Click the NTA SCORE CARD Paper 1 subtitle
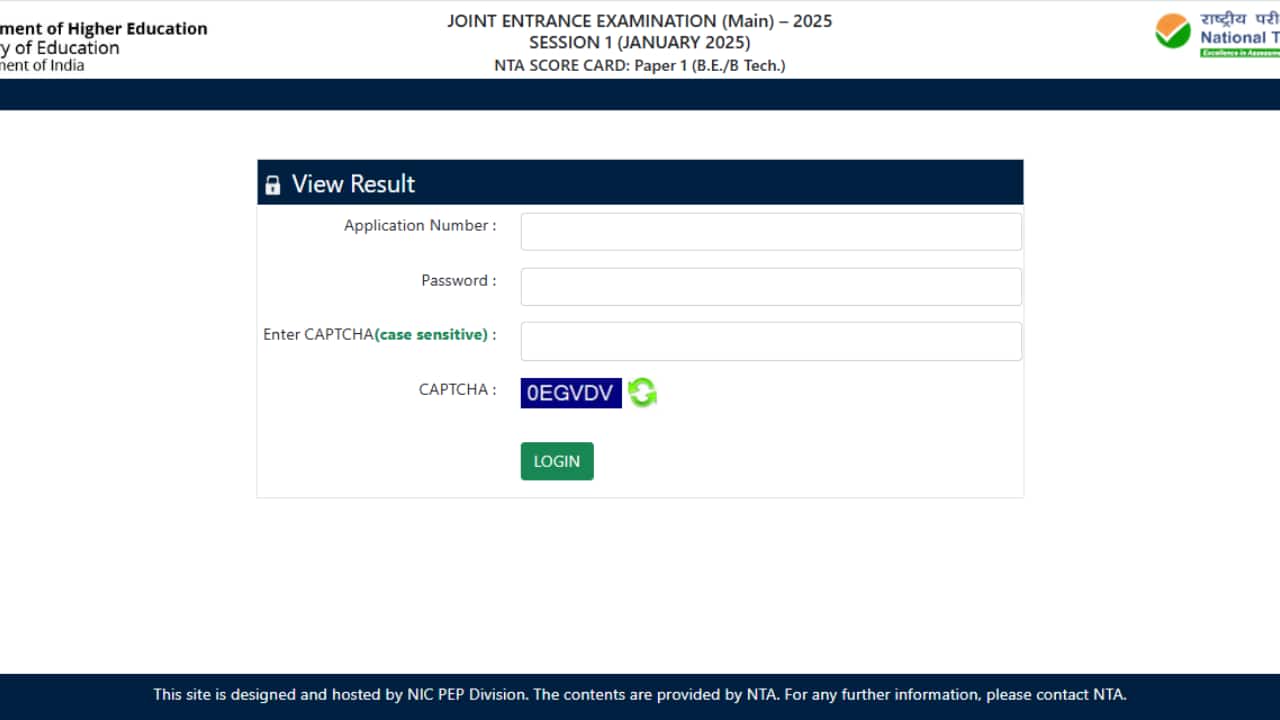The width and height of the screenshot is (1280, 720). click(x=640, y=65)
